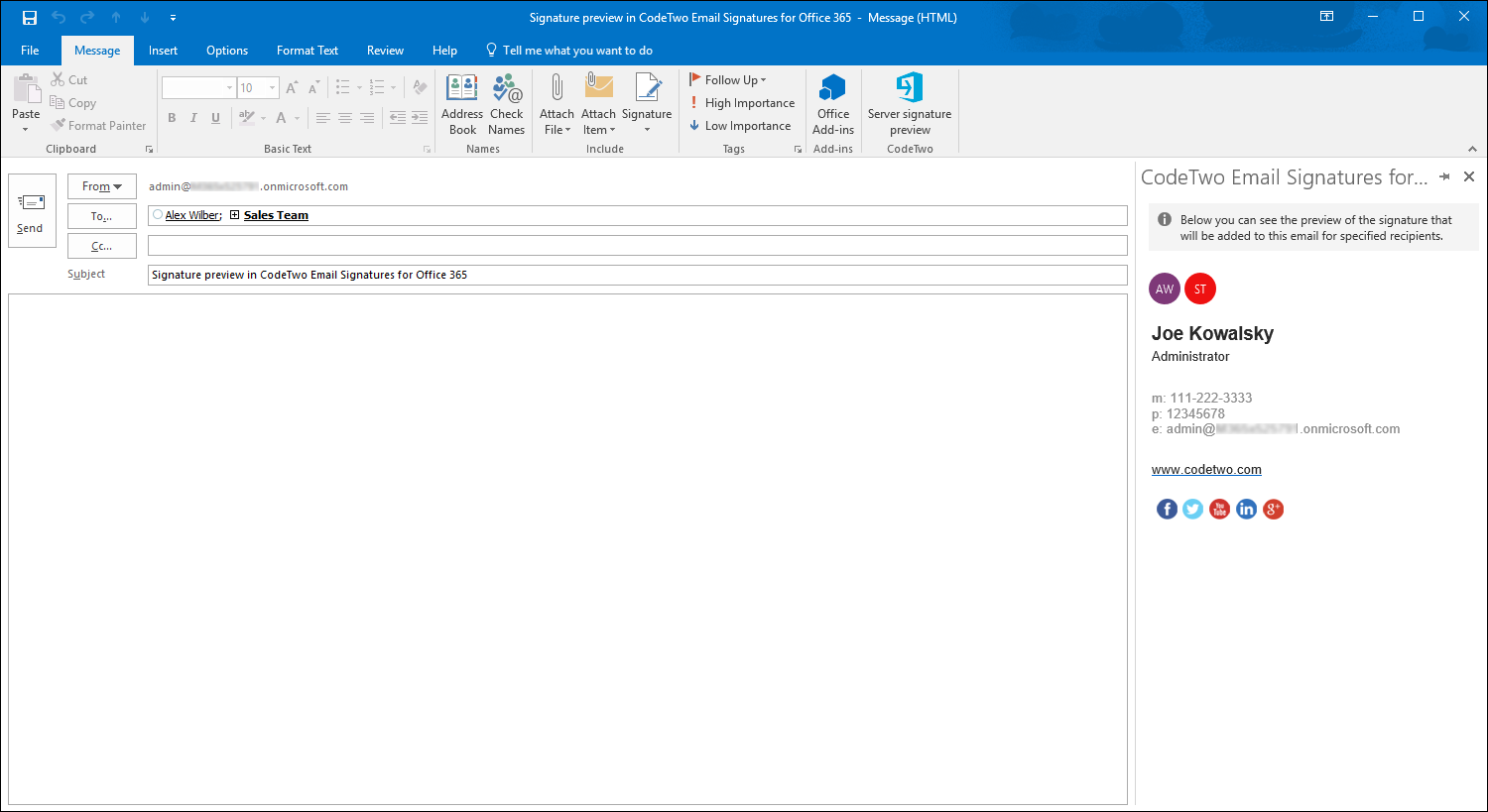Click the To... recipients button

[102, 216]
